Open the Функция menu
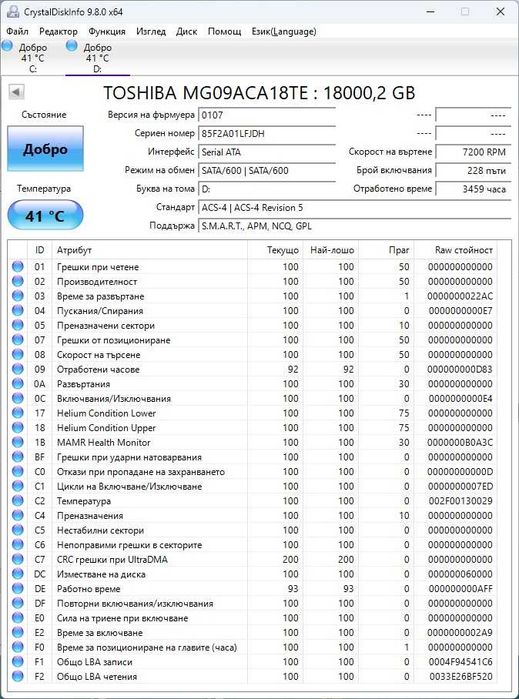 pyautogui.click(x=107, y=32)
